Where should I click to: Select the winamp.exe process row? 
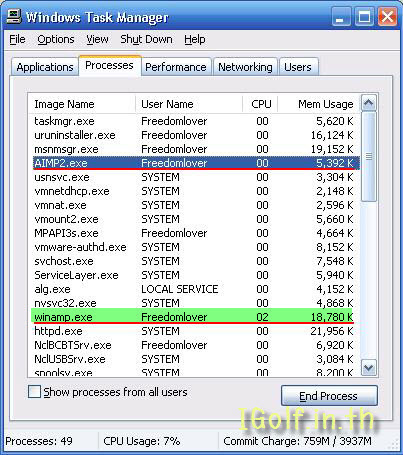coord(193,316)
